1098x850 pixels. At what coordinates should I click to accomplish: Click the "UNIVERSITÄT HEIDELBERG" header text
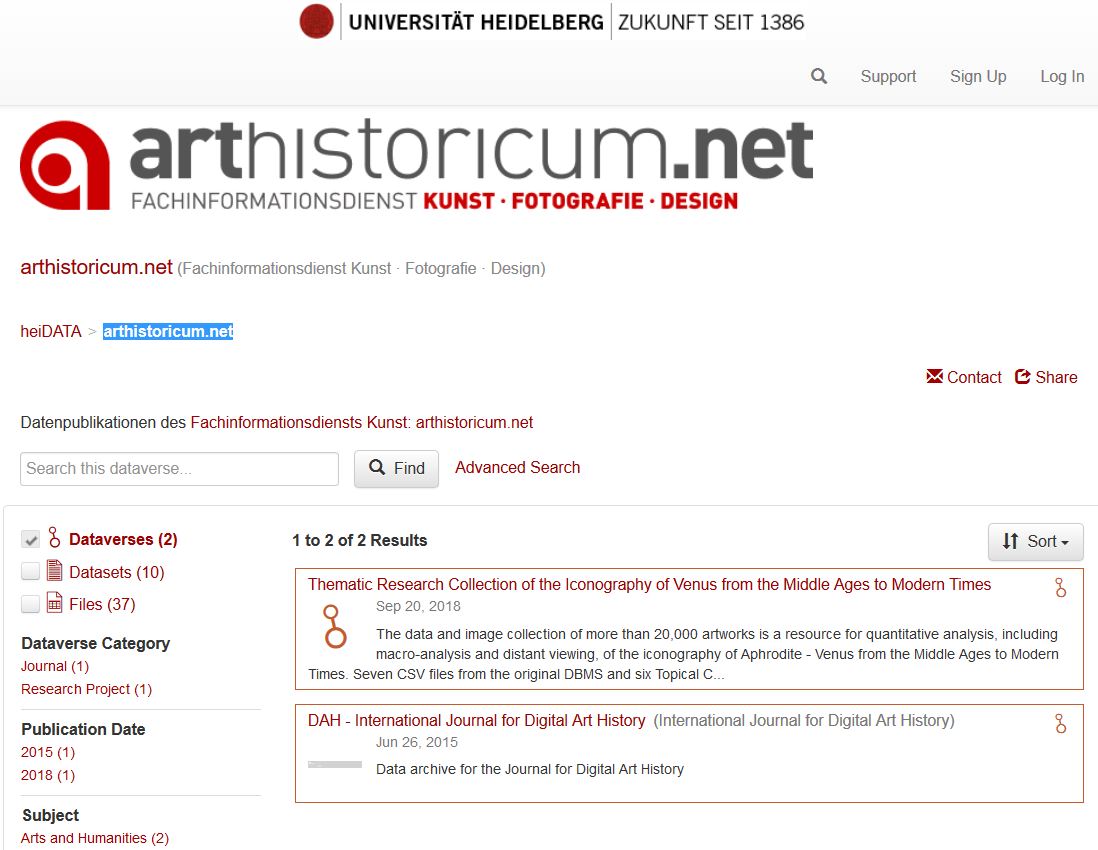[x=476, y=22]
